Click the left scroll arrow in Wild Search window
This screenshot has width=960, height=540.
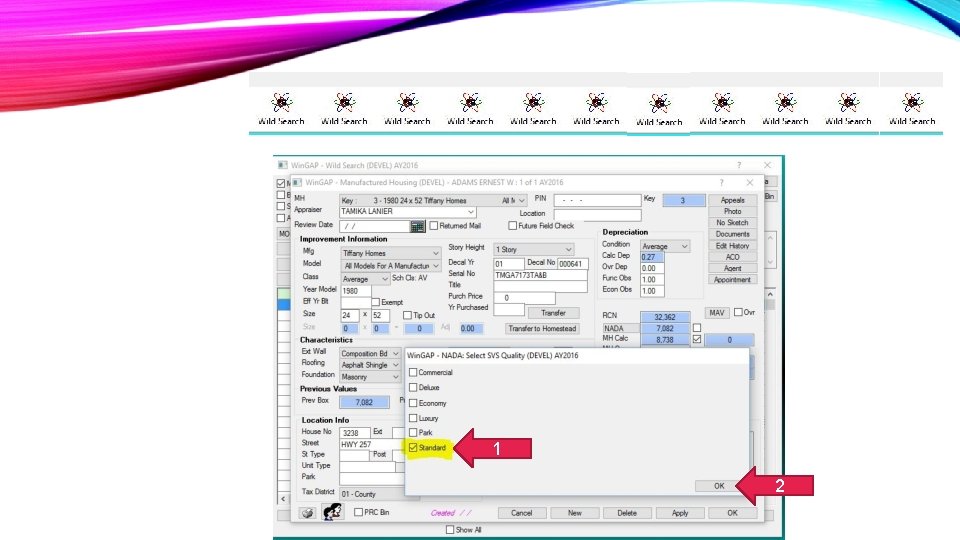point(283,499)
